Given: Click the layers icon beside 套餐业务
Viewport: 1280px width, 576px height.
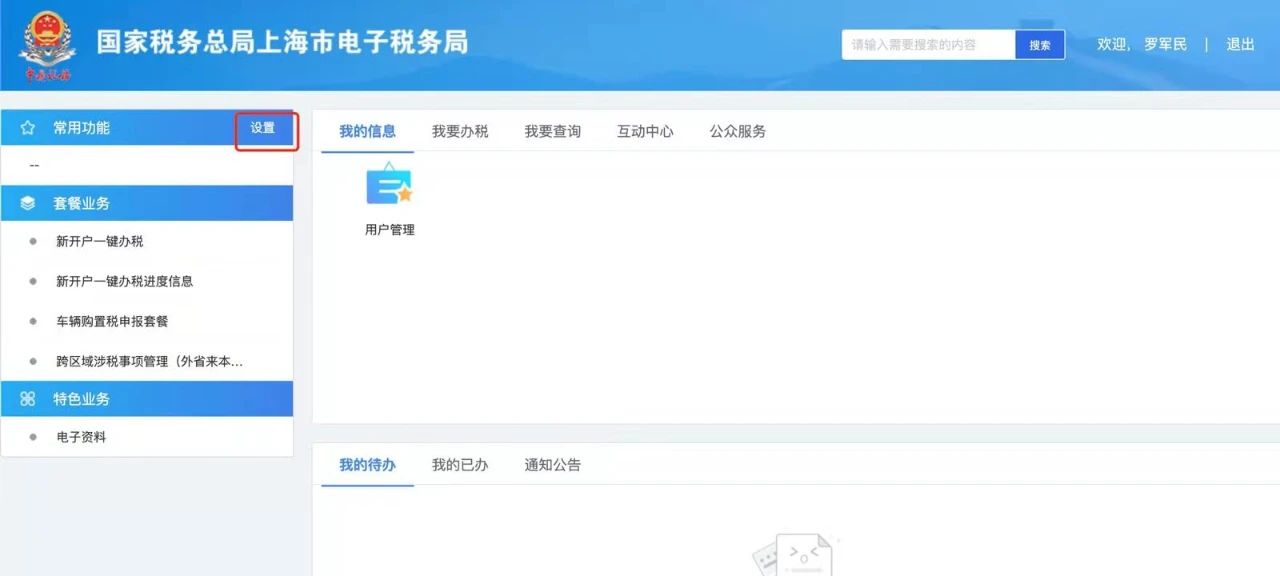Looking at the screenshot, I should (x=28, y=203).
